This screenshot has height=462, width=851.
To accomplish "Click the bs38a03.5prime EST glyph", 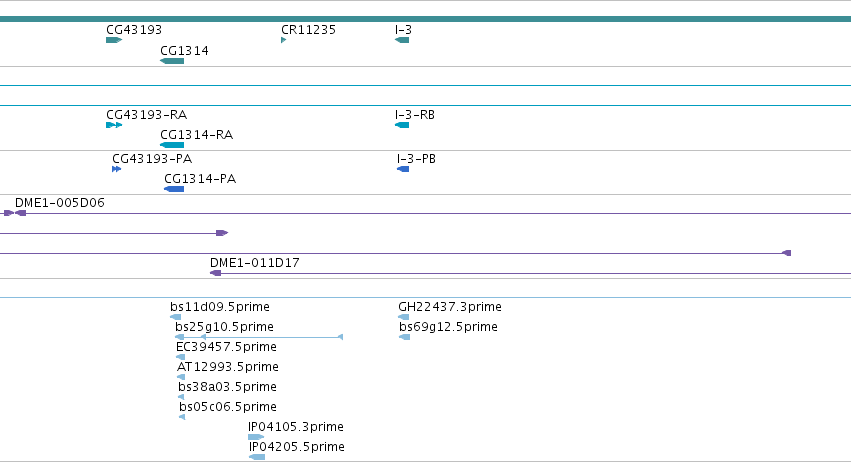I will (181, 397).
